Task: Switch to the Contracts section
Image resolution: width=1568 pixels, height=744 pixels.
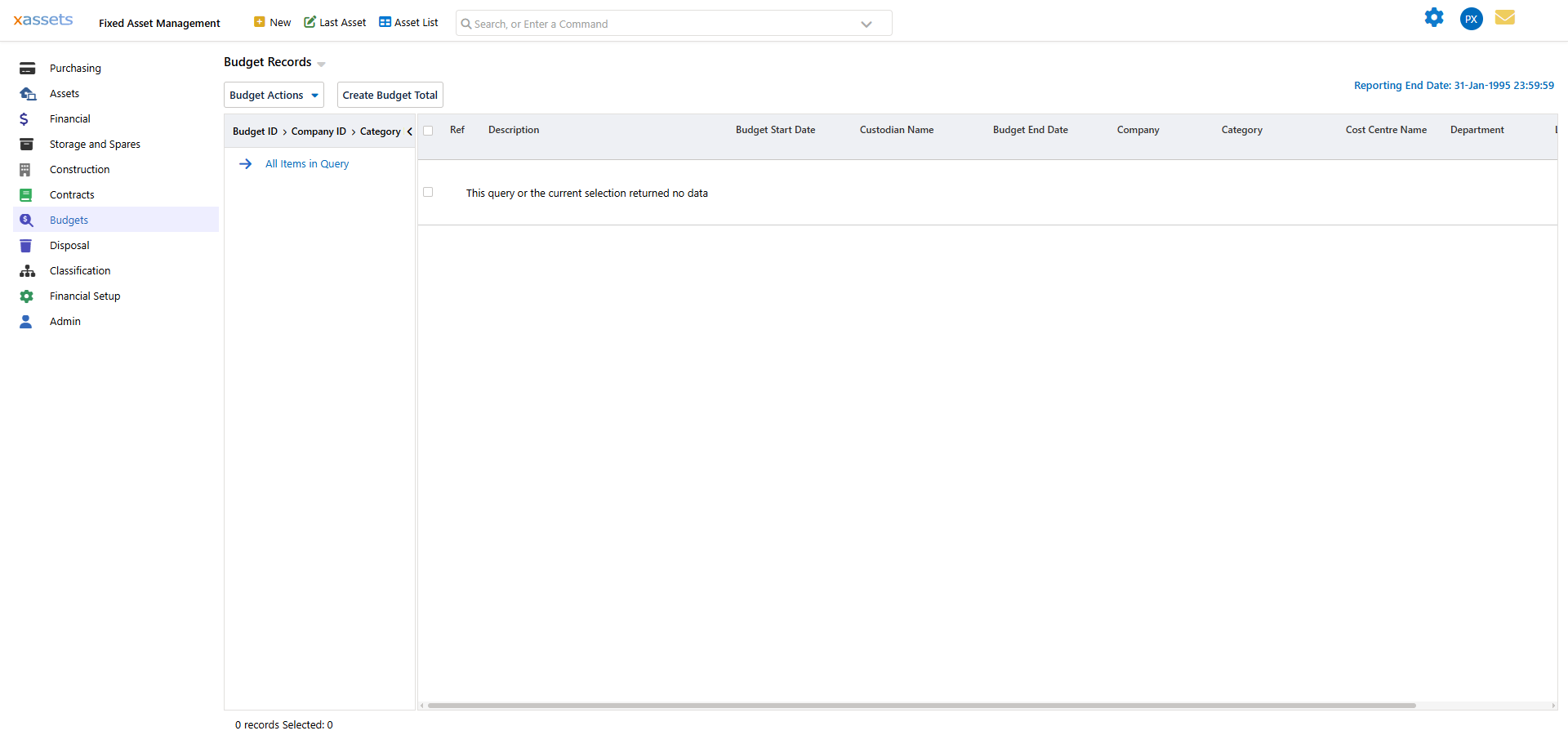Action: click(x=72, y=194)
